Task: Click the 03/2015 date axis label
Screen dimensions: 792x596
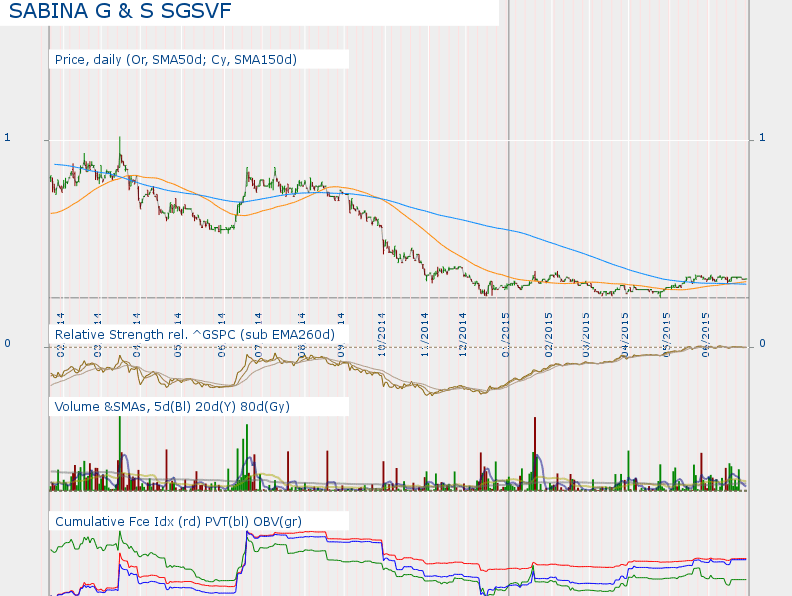Action: (x=586, y=335)
